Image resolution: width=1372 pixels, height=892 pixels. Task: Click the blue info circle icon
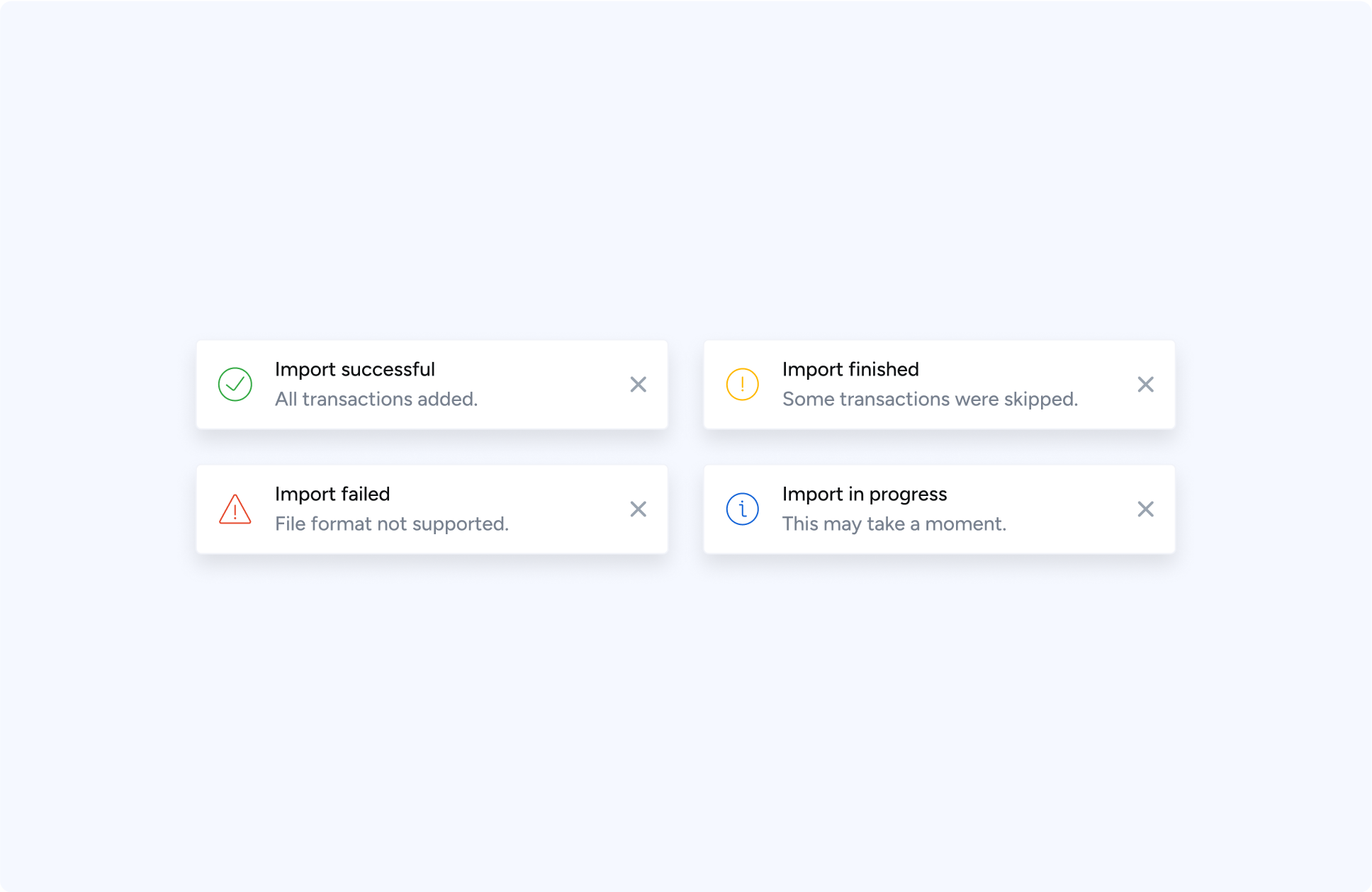click(x=743, y=509)
